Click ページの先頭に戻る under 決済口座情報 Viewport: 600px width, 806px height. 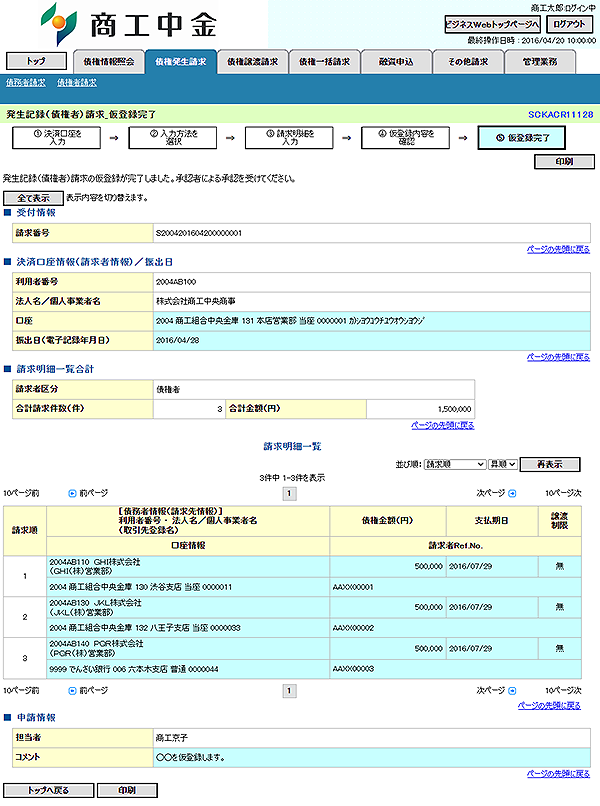point(558,357)
